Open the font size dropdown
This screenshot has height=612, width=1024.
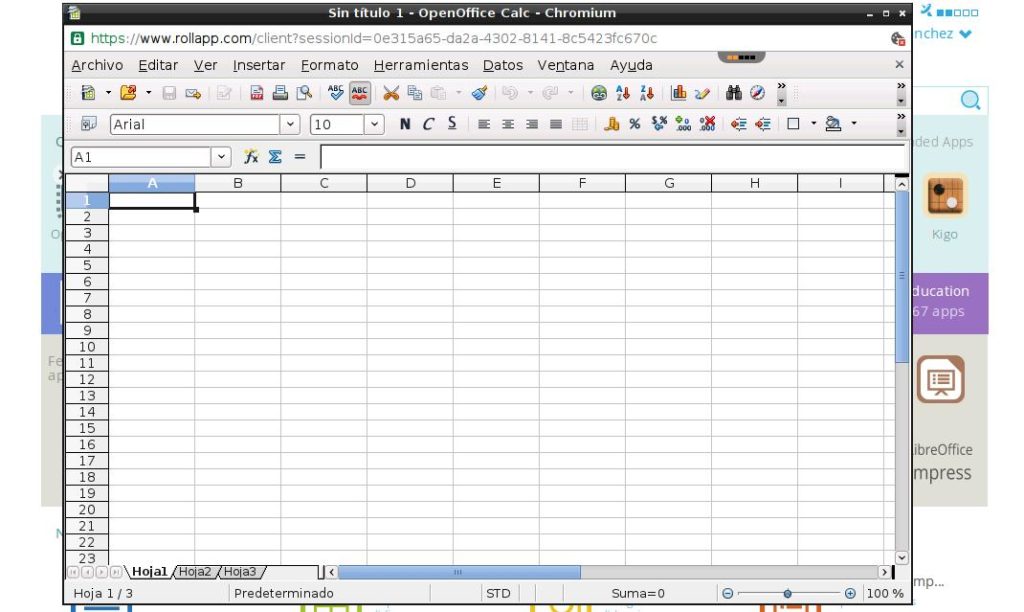click(375, 125)
